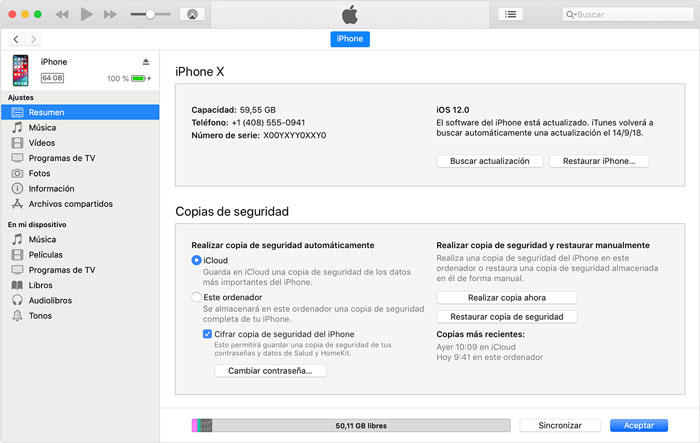Click 'Ayer 10:09 en iCloud' entry
This screenshot has height=443, width=700.
[476, 347]
